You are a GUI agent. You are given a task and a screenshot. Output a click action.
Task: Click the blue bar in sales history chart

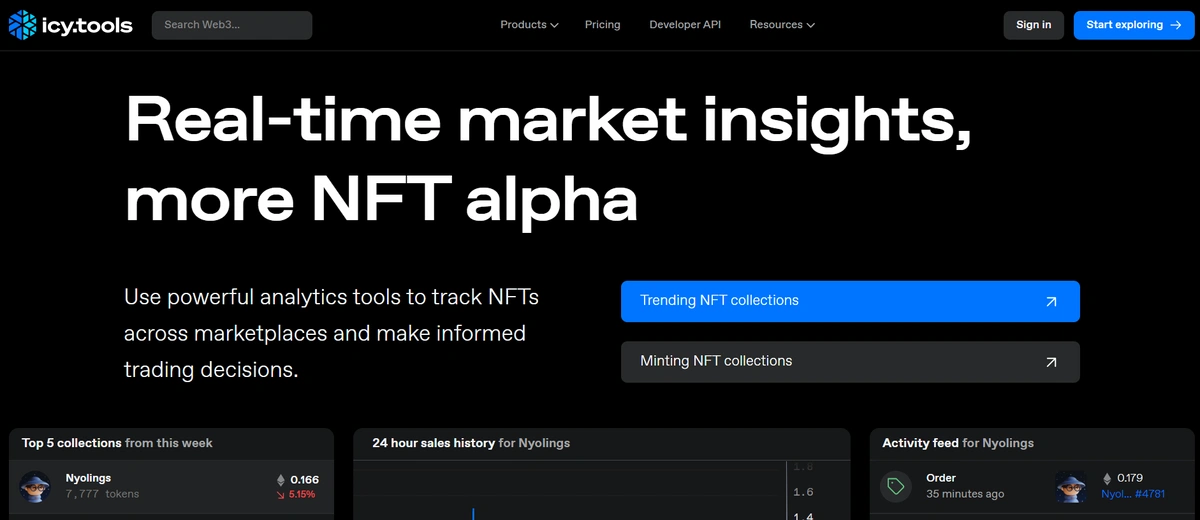tap(473, 513)
